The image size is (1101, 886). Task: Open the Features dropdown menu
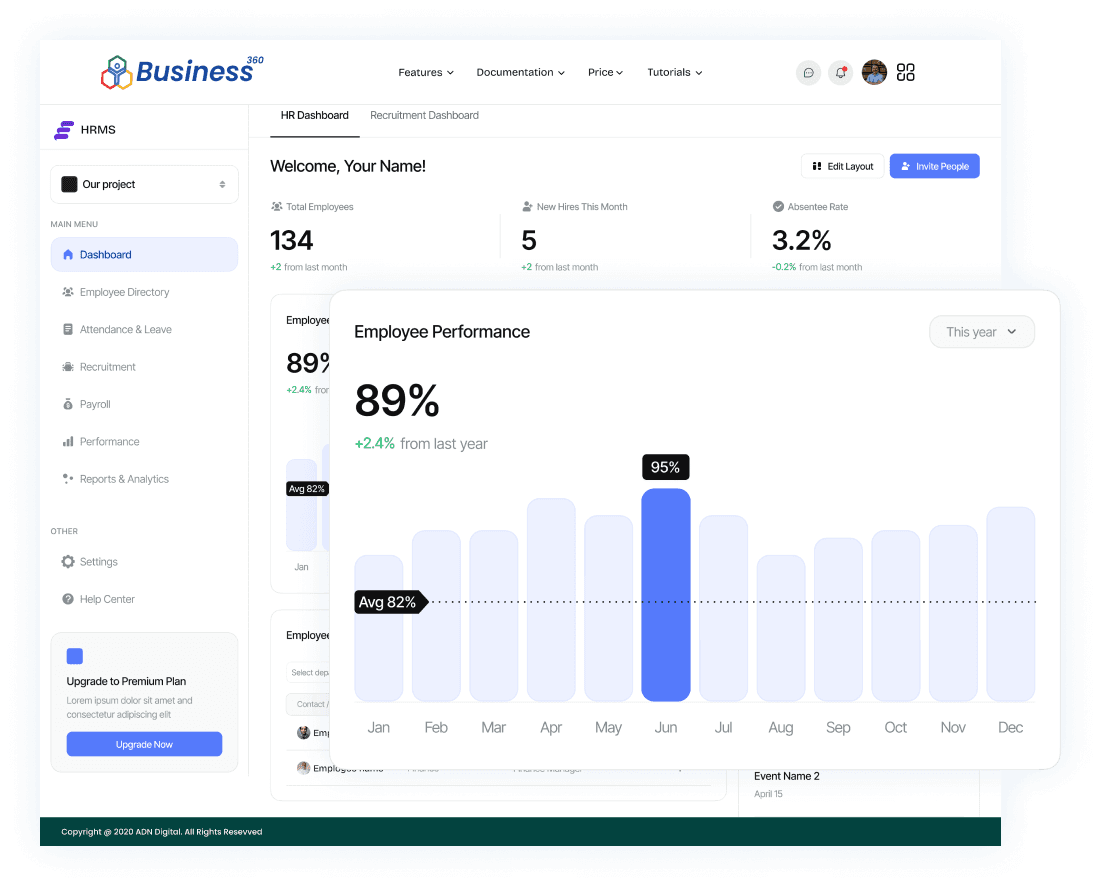(425, 72)
